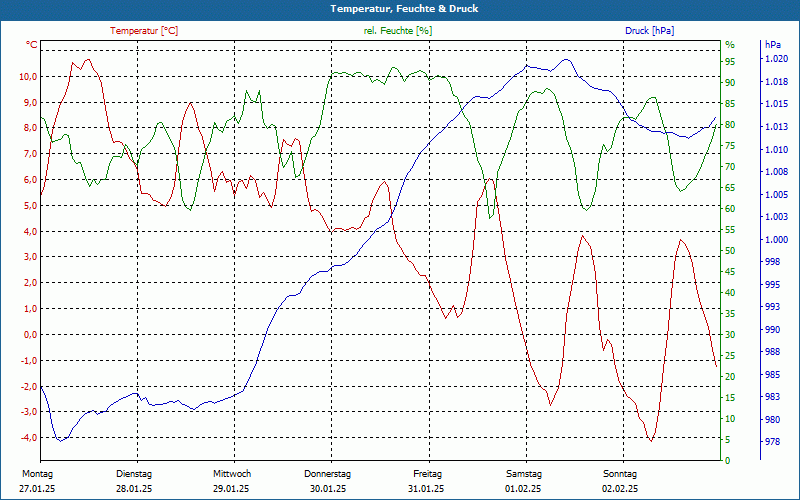Click the '7,0' temperature axis value
Viewport: 800px width, 500px height.
[30, 154]
